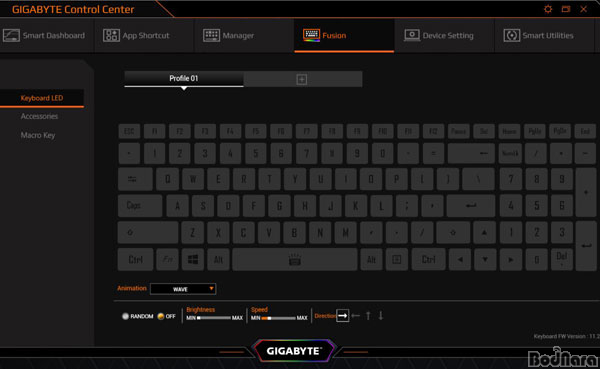Click the GIGABYTE logo badge
Viewport: 600px width, 369px height.
(x=294, y=351)
